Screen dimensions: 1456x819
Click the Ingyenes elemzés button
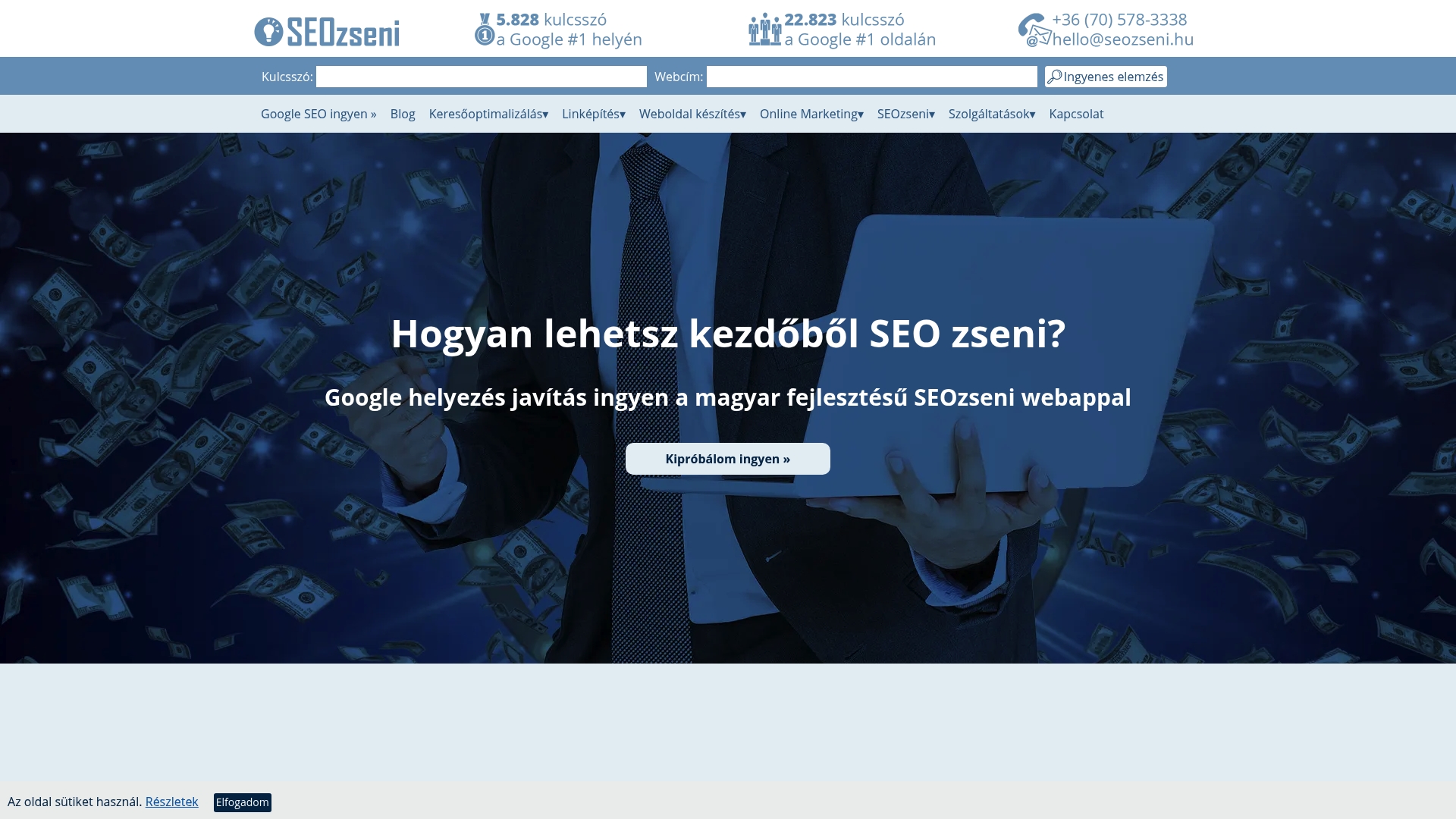click(1106, 76)
